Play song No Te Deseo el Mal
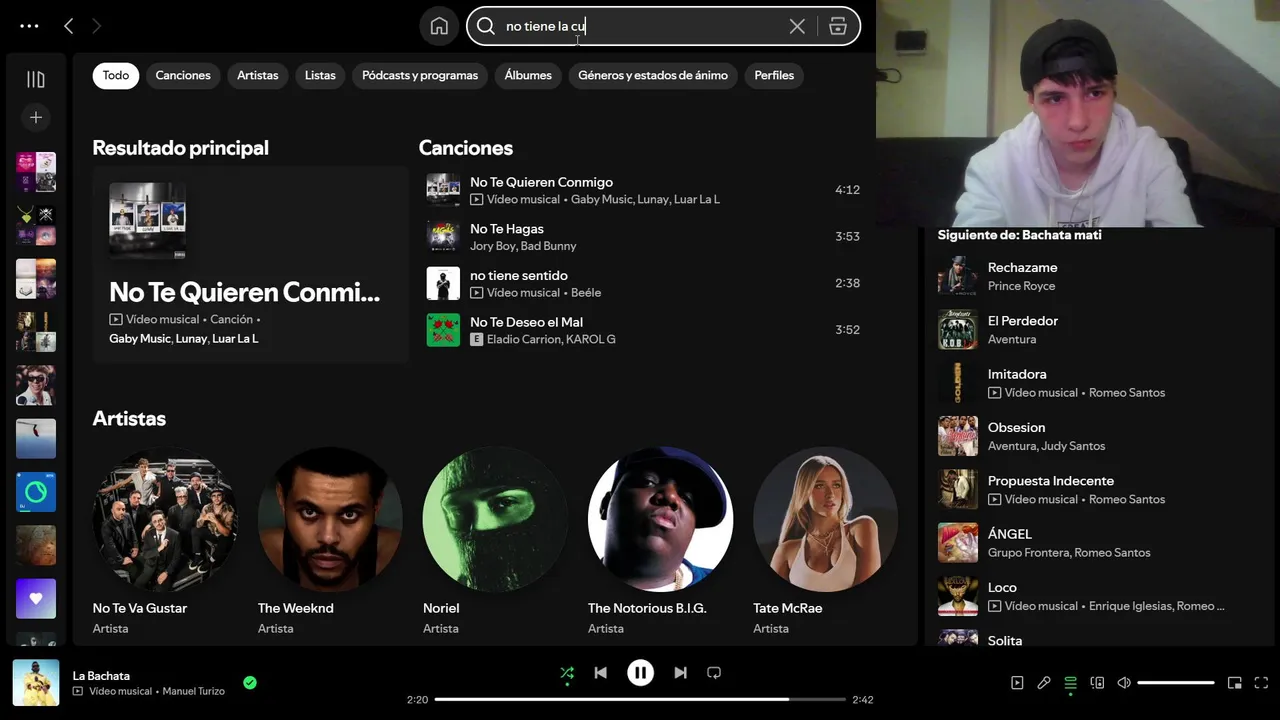Image resolution: width=1280 pixels, height=720 pixels. click(x=643, y=330)
